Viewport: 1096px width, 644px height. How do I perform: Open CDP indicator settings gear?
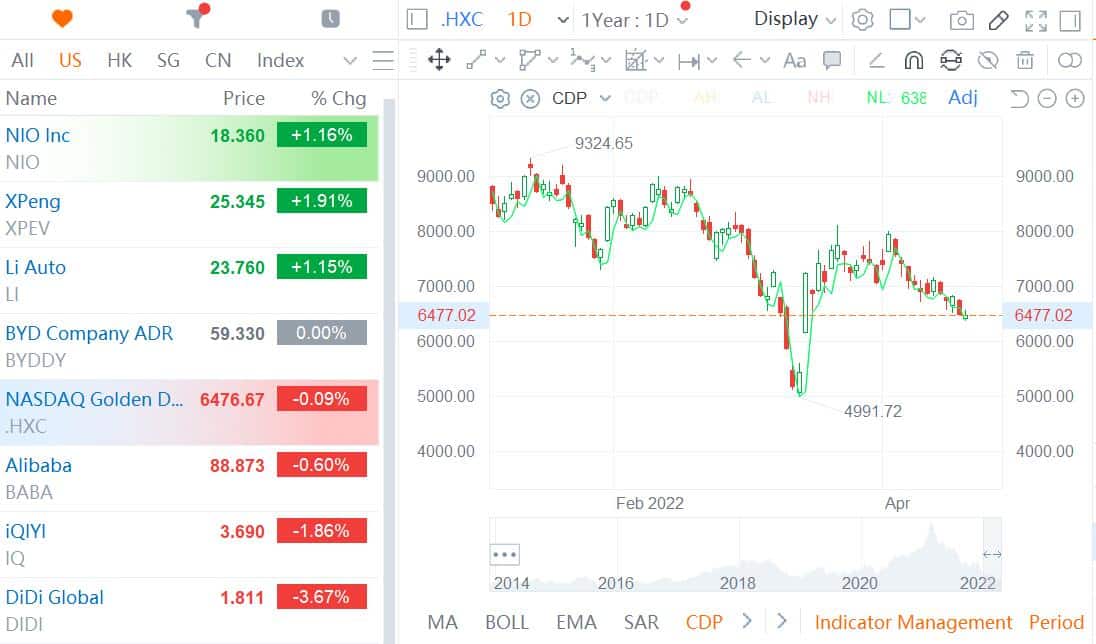click(x=500, y=98)
